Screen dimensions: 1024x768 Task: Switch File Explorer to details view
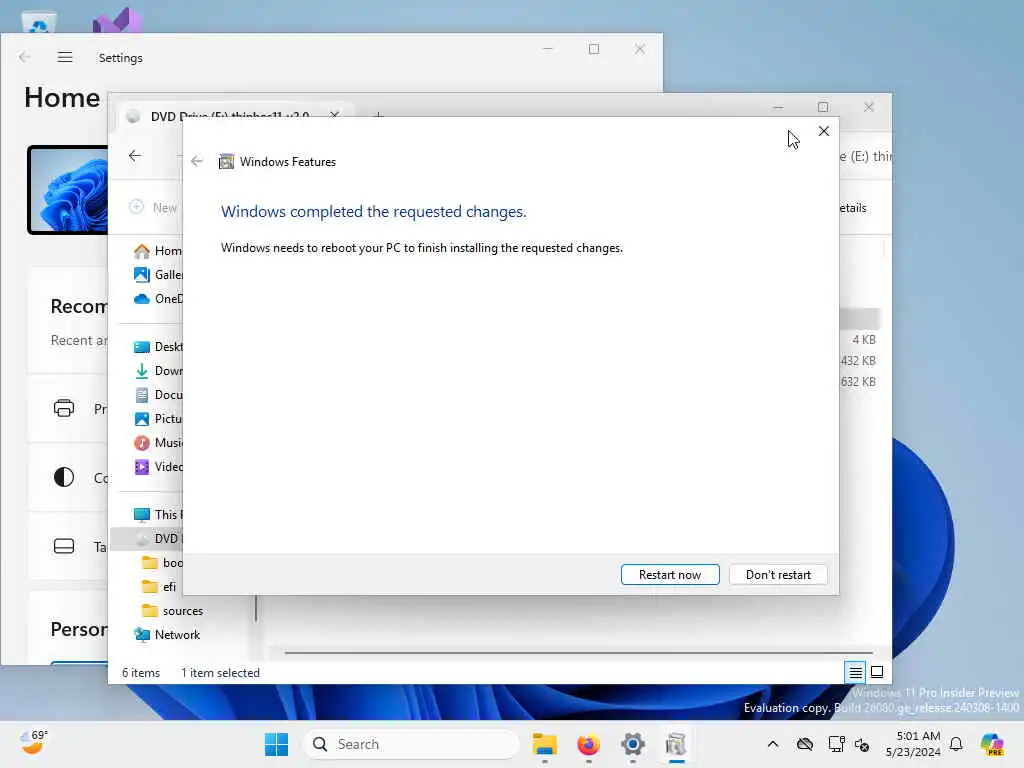[855, 672]
